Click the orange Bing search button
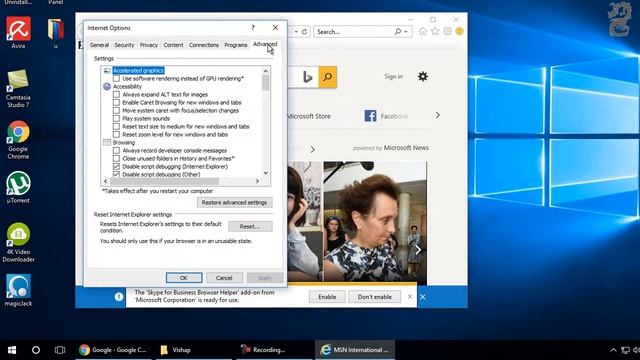 pos(327,77)
